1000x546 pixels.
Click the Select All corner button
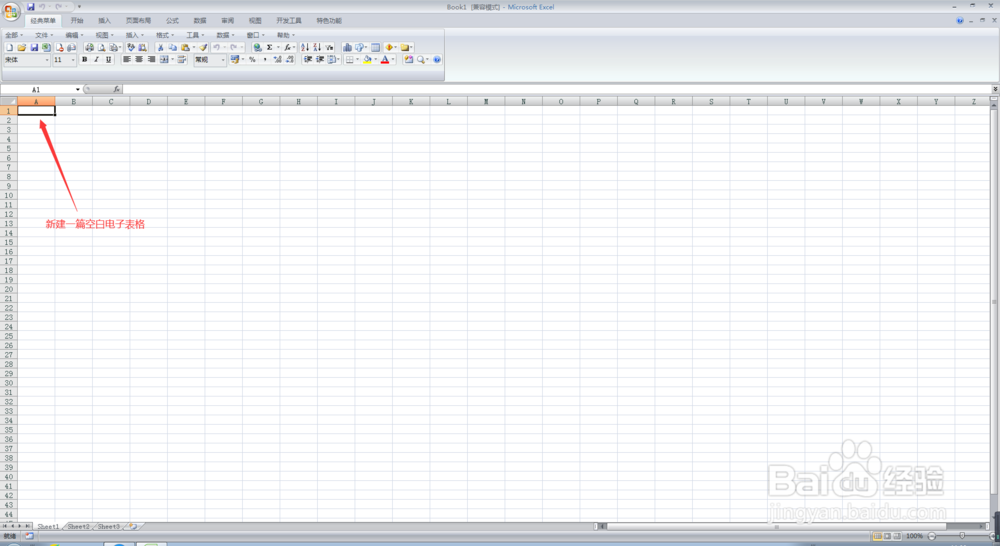8,101
